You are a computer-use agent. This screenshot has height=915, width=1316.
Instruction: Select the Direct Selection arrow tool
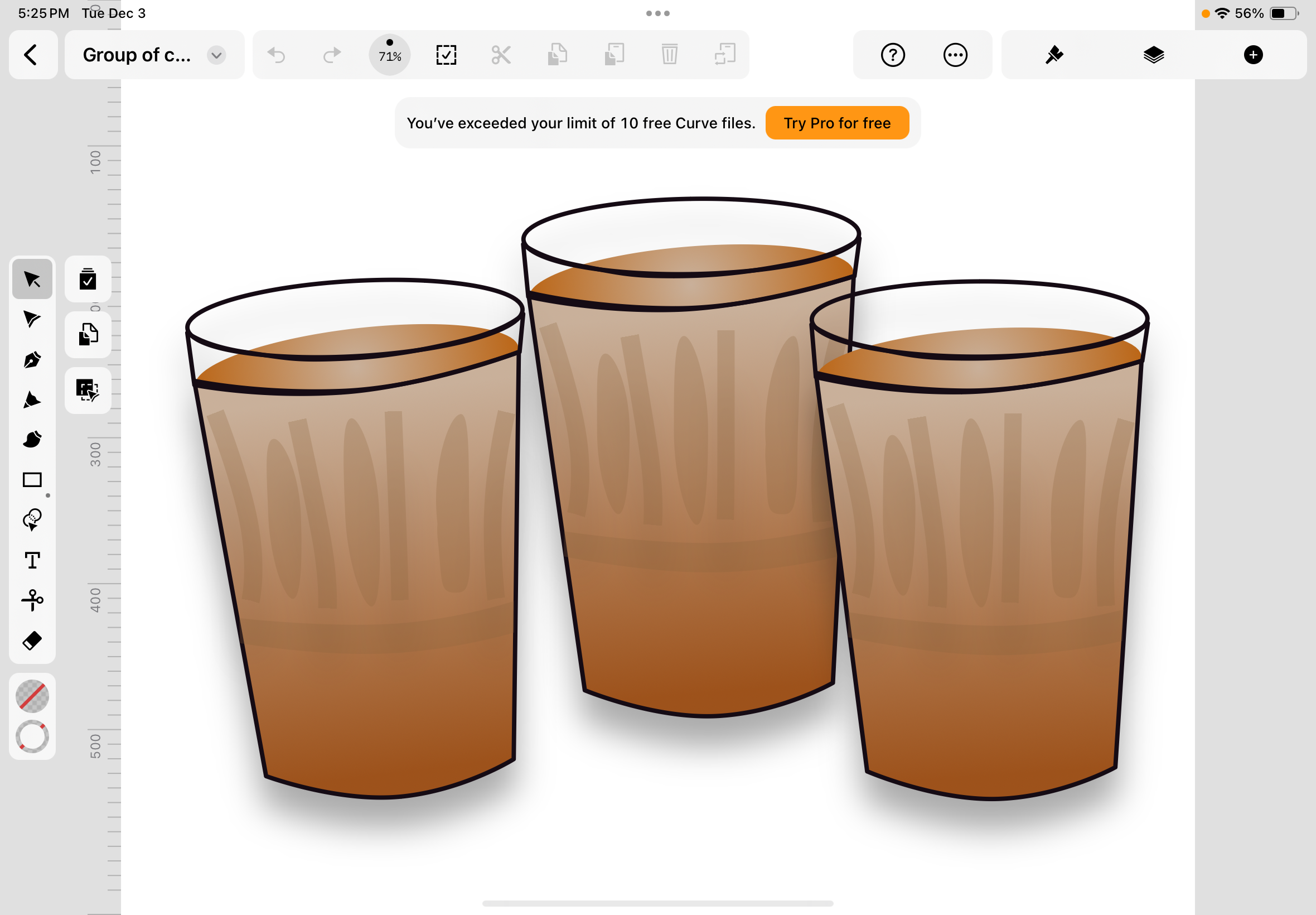tap(32, 319)
